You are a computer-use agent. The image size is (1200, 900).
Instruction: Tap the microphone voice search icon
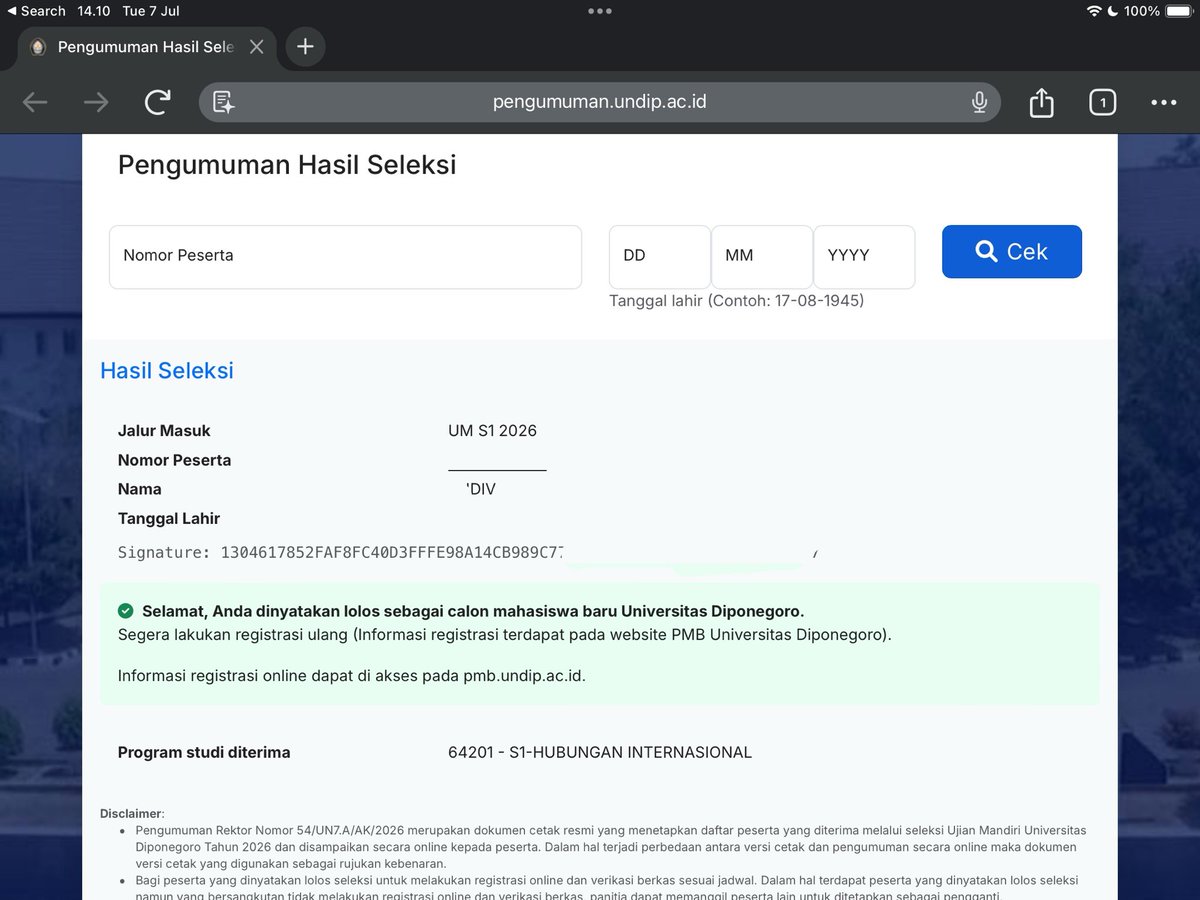[979, 102]
